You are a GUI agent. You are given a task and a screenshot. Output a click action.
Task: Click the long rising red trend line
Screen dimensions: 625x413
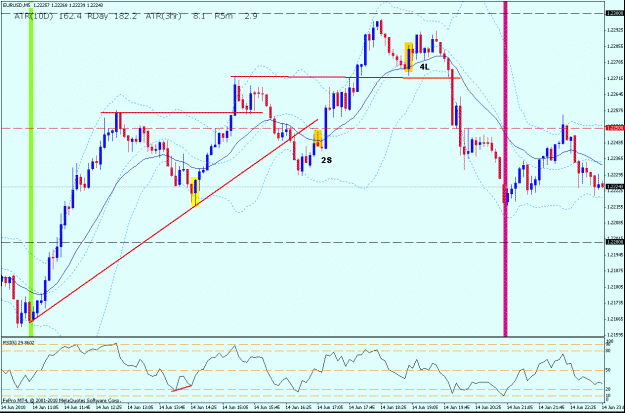tap(174, 220)
